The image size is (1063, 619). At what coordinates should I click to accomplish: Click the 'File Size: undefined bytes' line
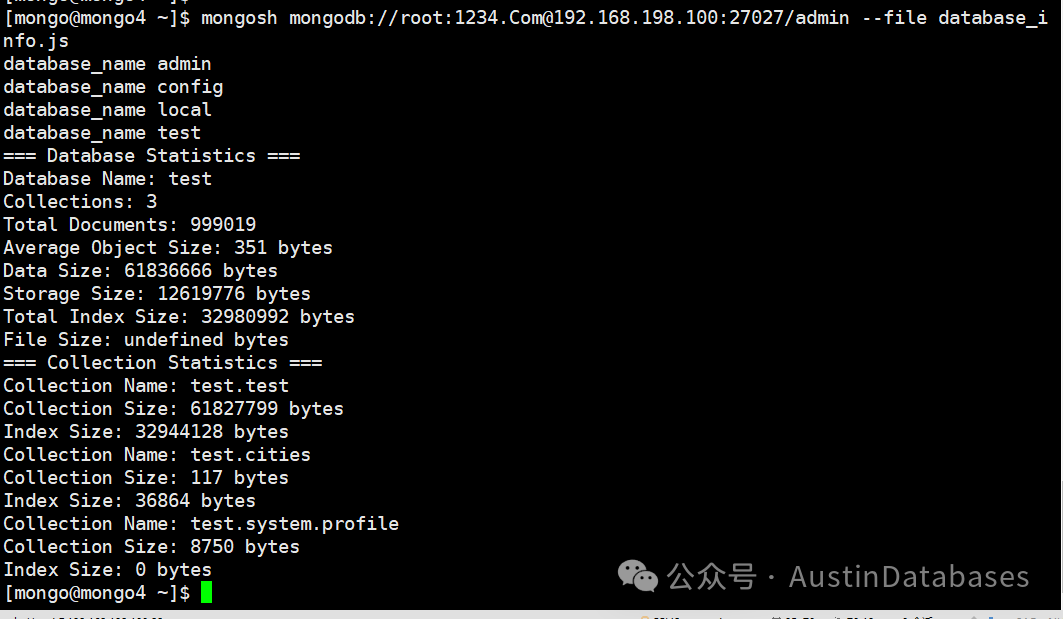(146, 340)
